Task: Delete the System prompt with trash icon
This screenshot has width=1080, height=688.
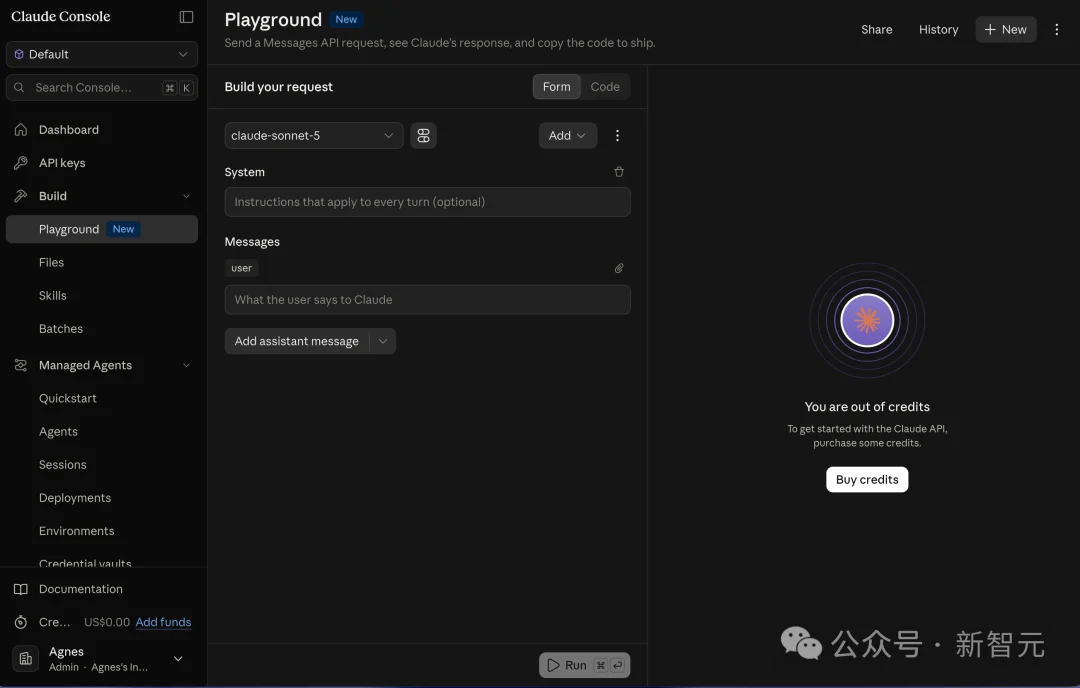Action: tap(619, 171)
